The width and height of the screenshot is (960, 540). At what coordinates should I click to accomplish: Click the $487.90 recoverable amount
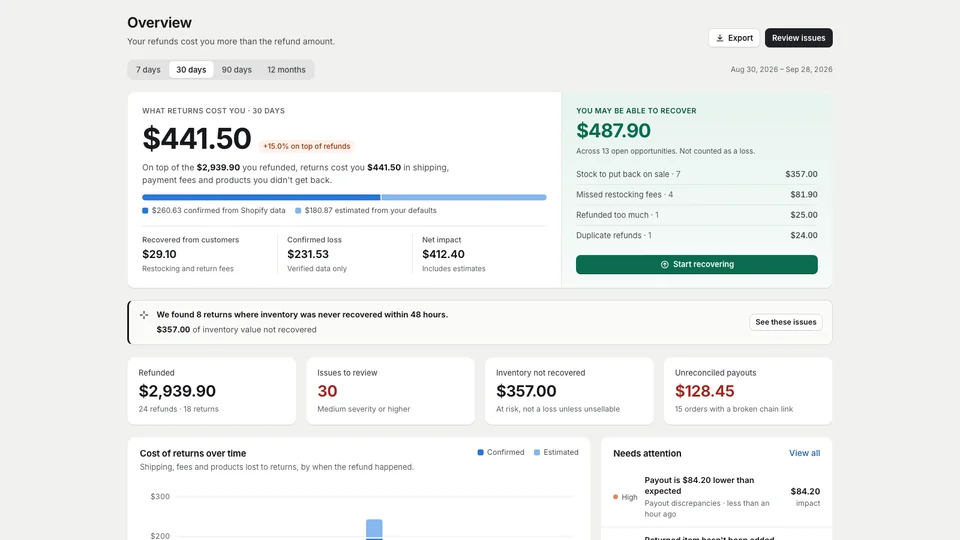click(x=613, y=130)
